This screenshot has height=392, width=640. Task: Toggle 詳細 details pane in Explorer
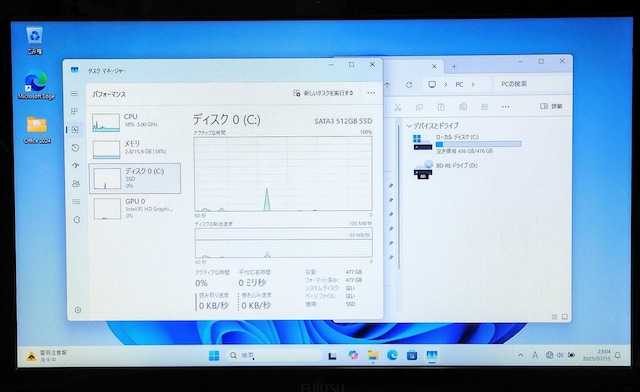pos(551,106)
